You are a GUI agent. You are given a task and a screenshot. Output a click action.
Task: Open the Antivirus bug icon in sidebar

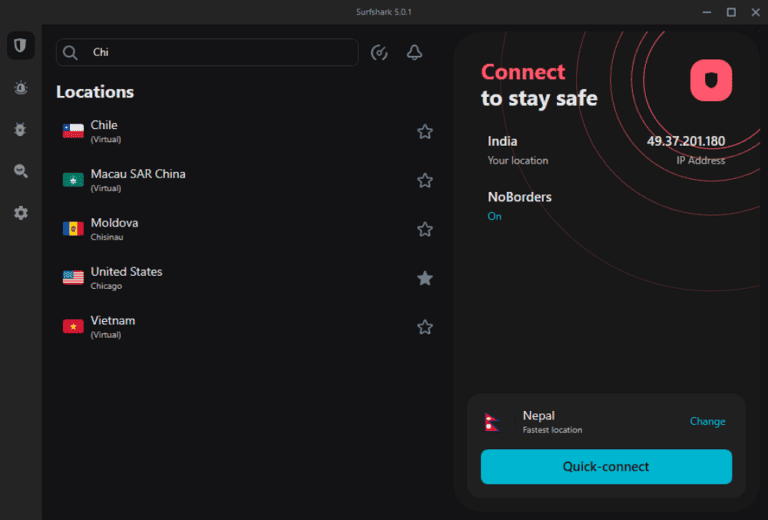click(20, 130)
